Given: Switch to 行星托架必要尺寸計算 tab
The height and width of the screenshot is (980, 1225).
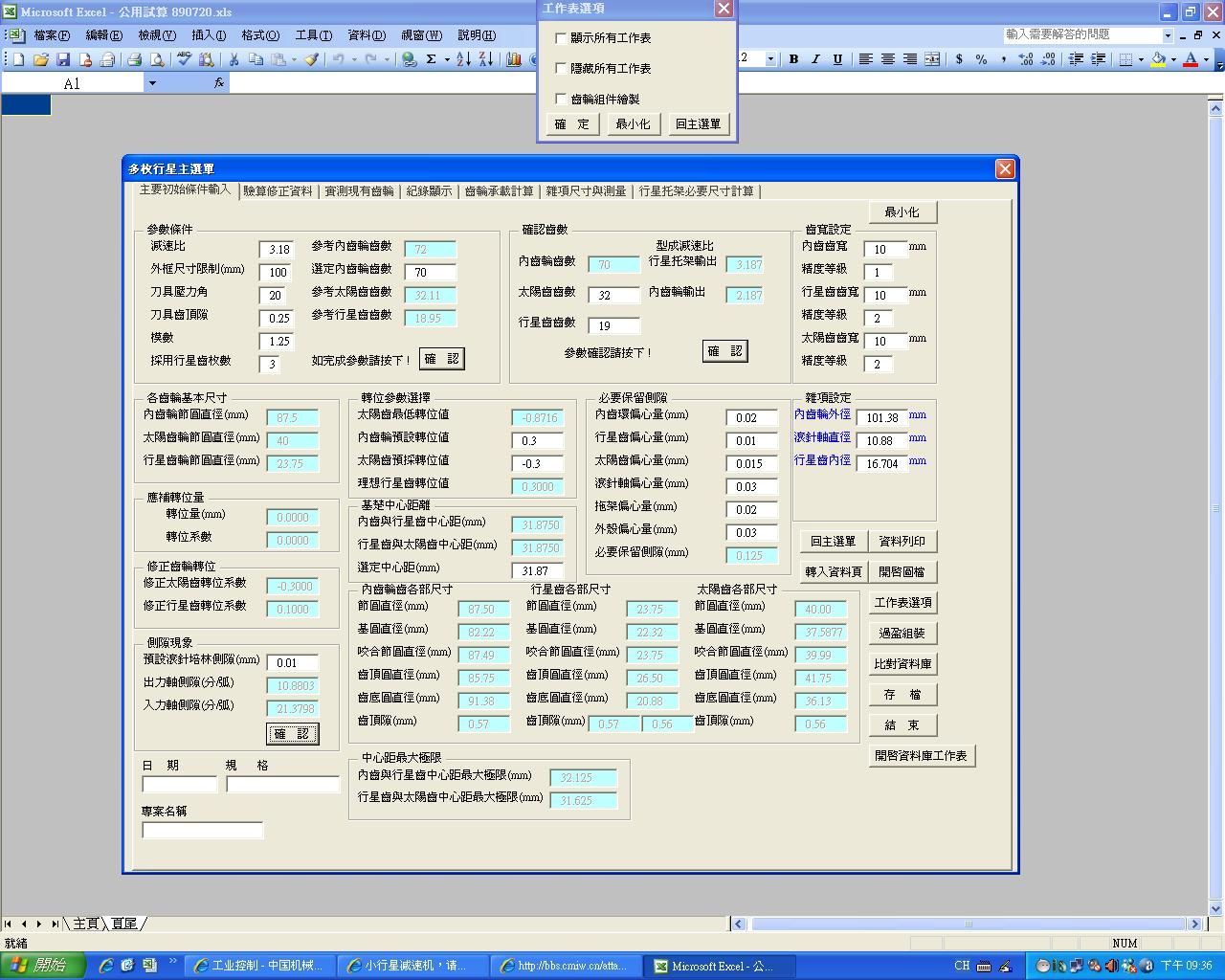Looking at the screenshot, I should pos(696,191).
